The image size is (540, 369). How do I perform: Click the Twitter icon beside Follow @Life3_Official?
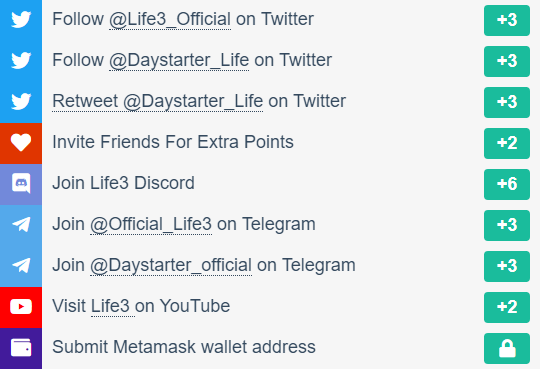[x=21, y=20]
